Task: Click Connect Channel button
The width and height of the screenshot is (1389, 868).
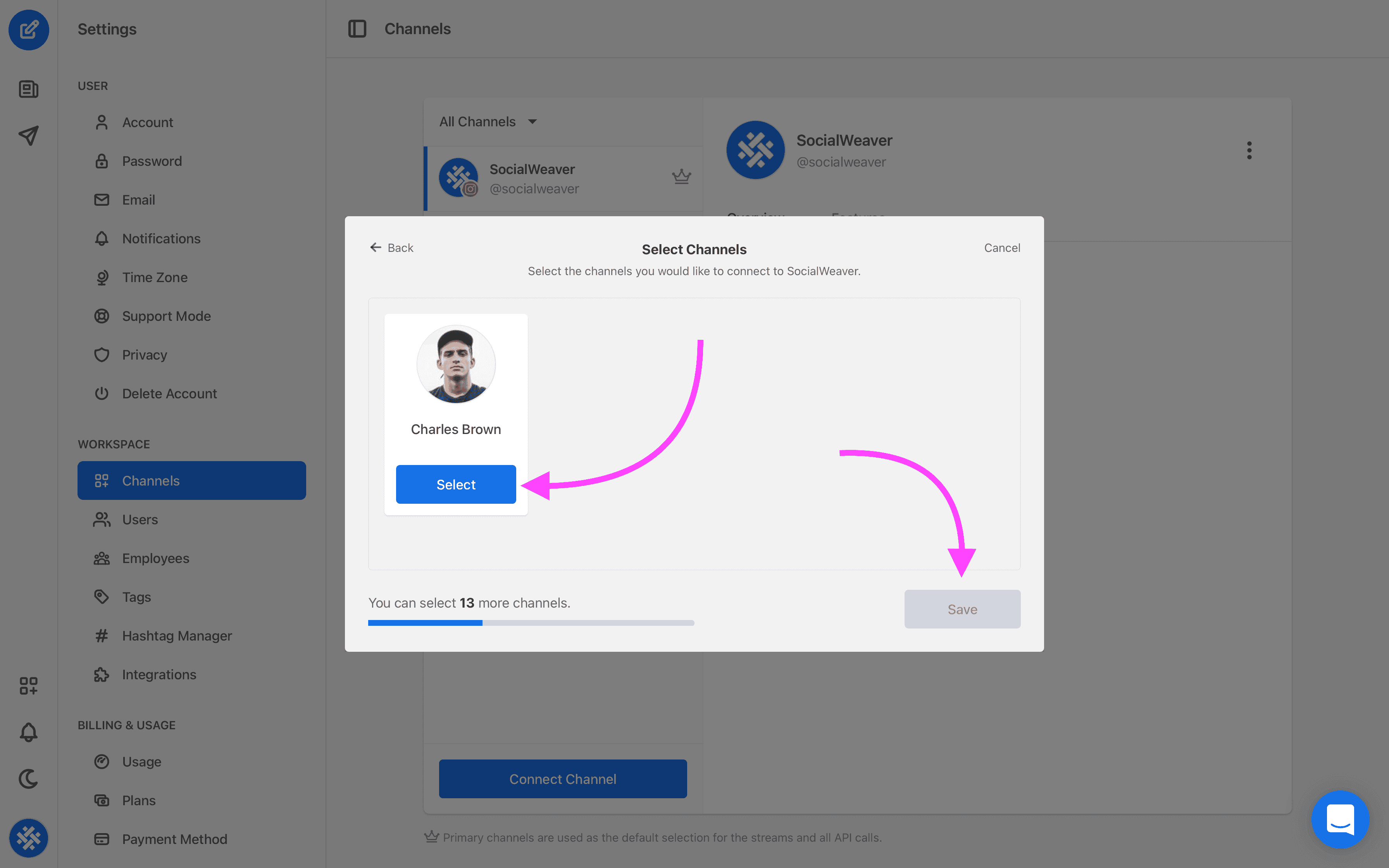Action: pyautogui.click(x=562, y=778)
